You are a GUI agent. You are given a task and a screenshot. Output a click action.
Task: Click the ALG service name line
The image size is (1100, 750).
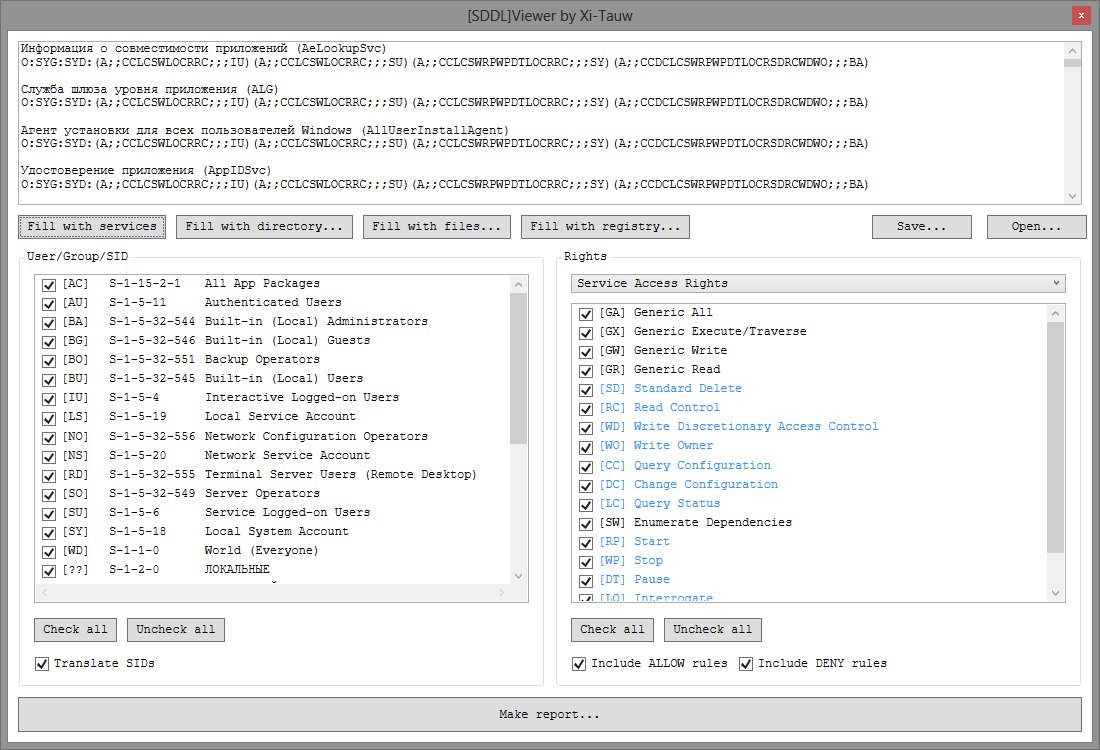click(x=149, y=89)
